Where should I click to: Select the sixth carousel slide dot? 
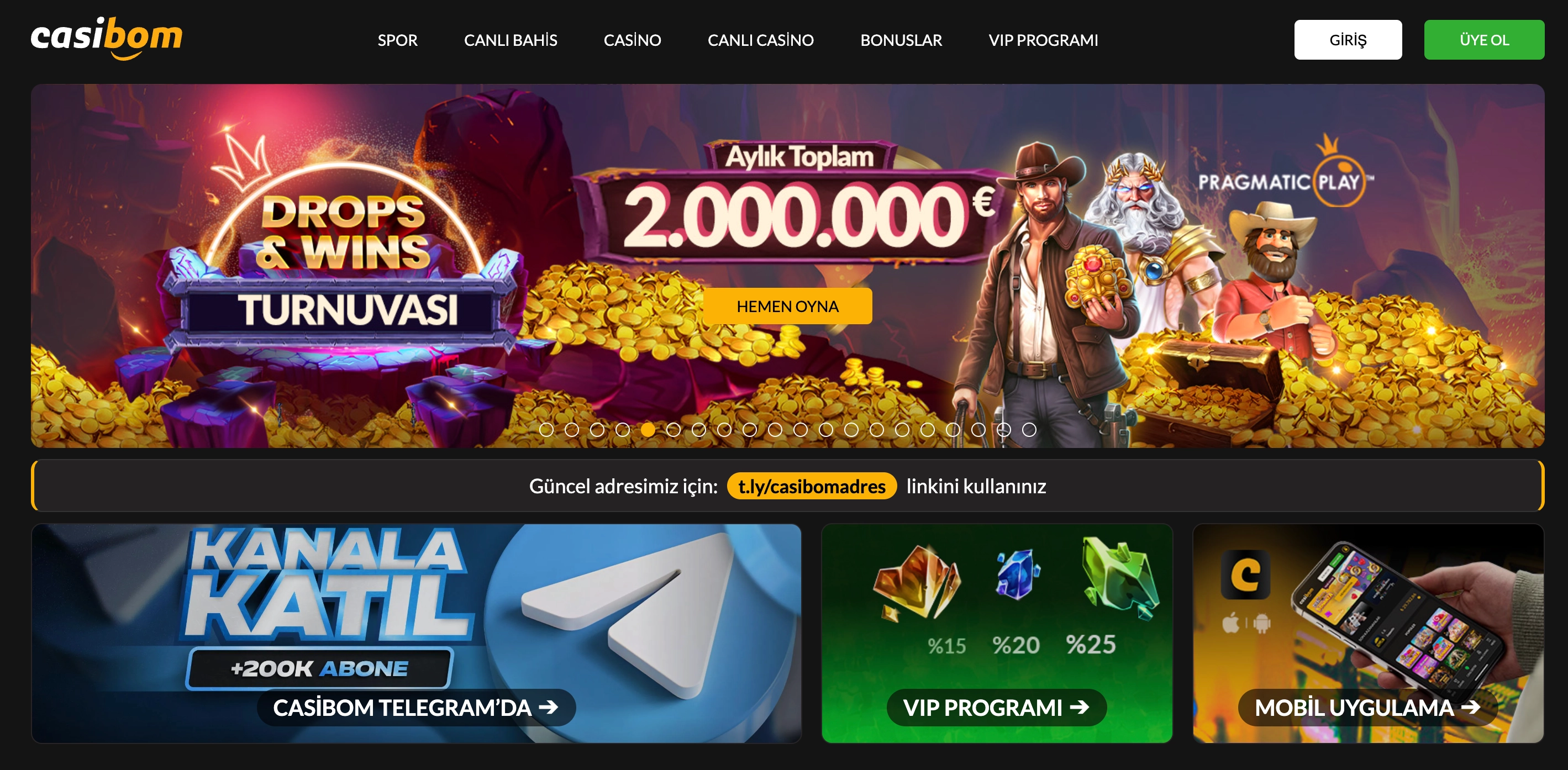[x=673, y=430]
